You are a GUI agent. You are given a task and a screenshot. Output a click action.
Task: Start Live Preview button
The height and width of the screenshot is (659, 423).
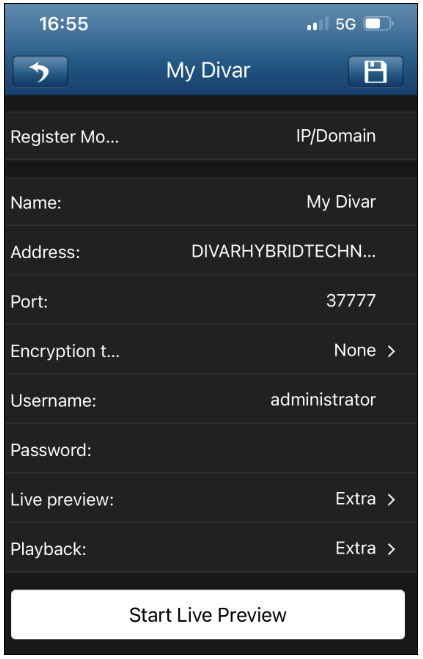coord(208,615)
